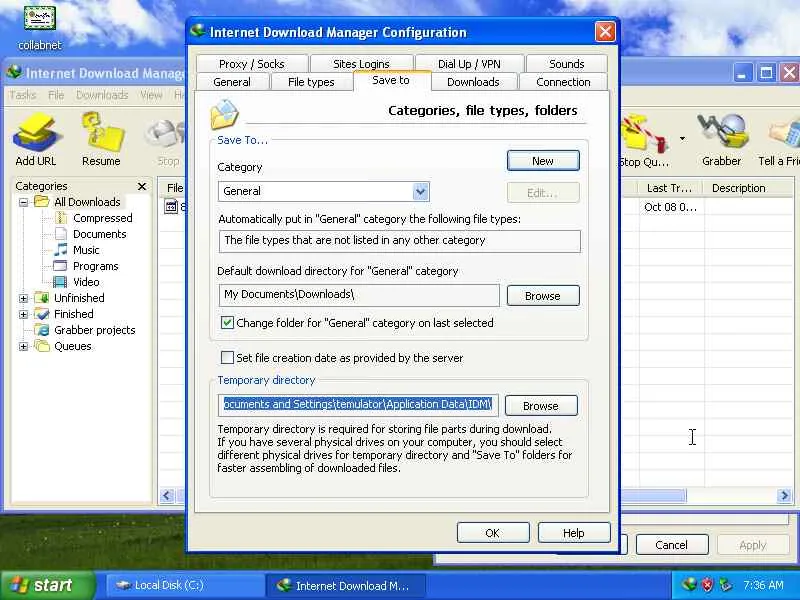Expand the Unfinished tree node
Screen dimensions: 800x600
coord(23,298)
